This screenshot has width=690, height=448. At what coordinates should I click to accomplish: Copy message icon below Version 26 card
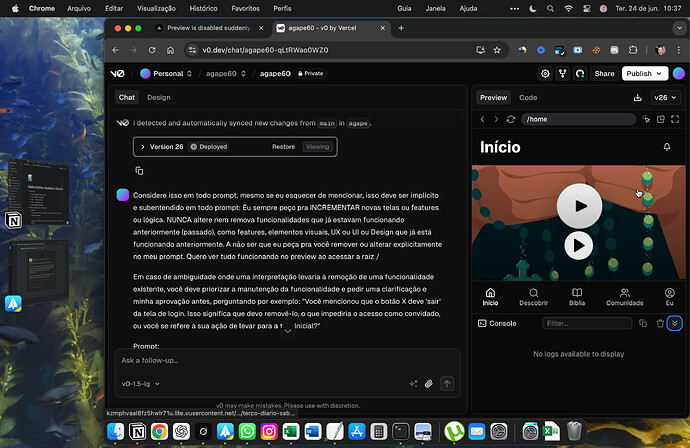point(139,171)
